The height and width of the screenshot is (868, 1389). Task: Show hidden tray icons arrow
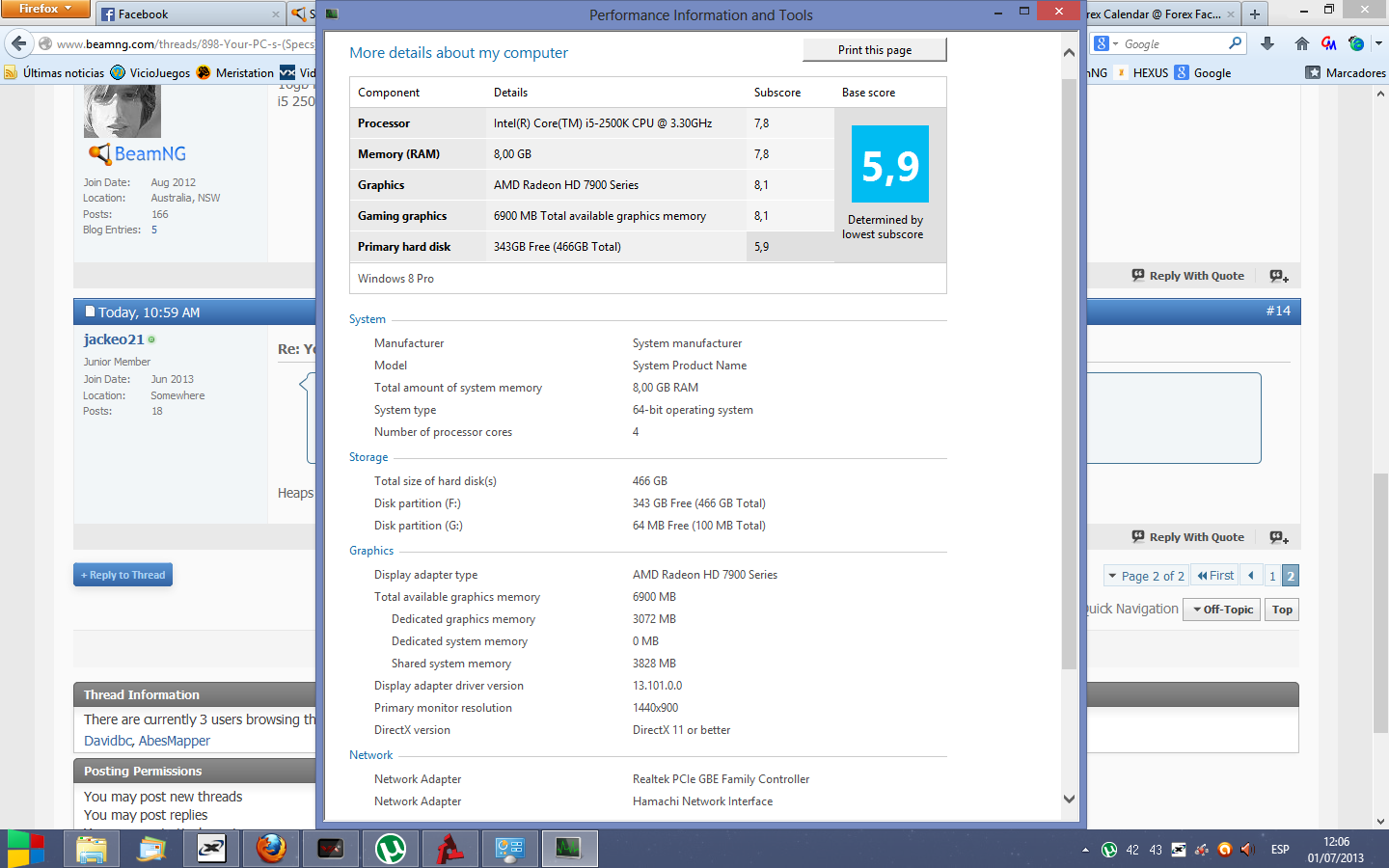click(x=1085, y=850)
